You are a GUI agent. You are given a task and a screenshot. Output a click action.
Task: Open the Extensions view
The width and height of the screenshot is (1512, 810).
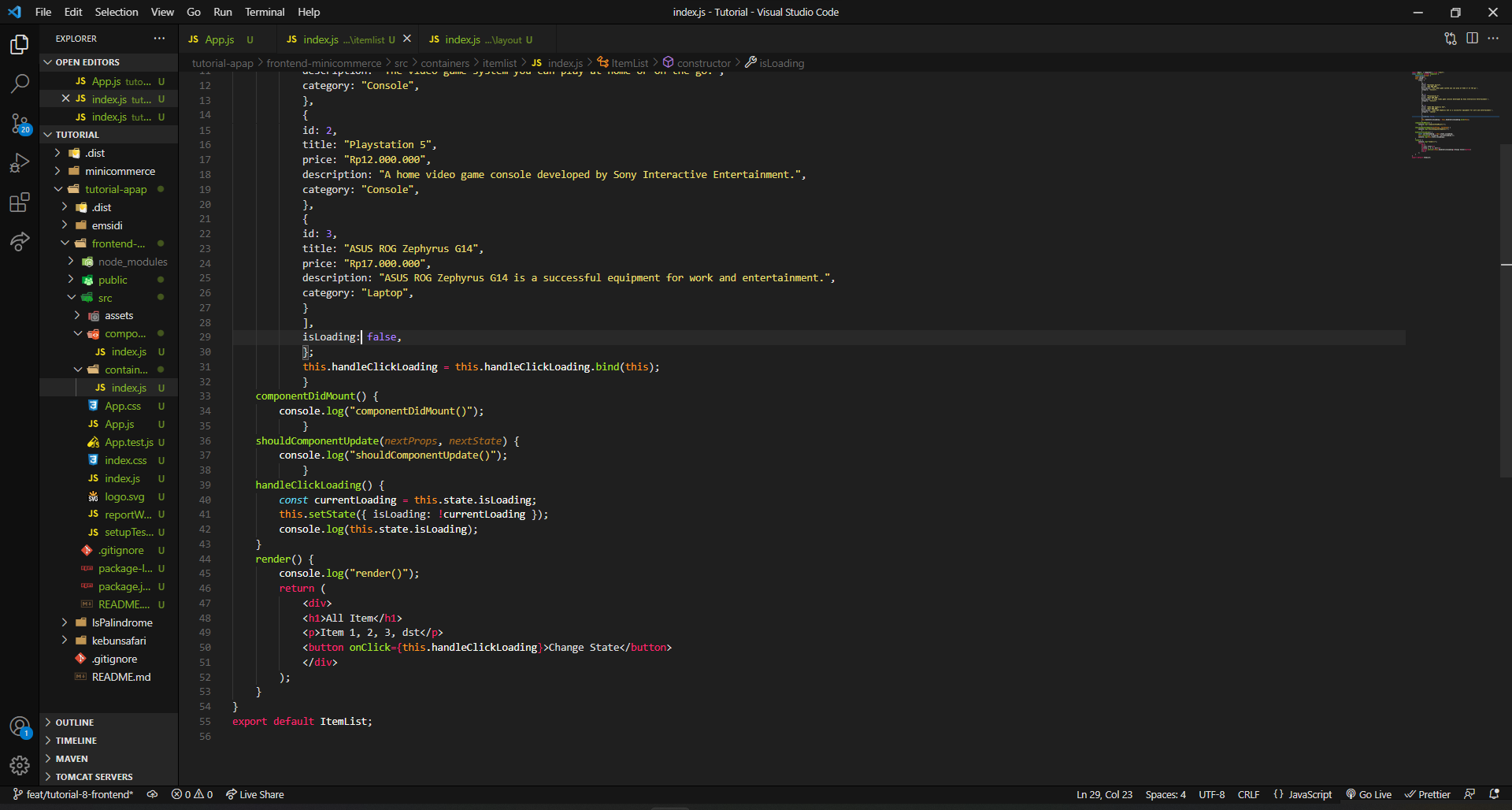click(20, 202)
